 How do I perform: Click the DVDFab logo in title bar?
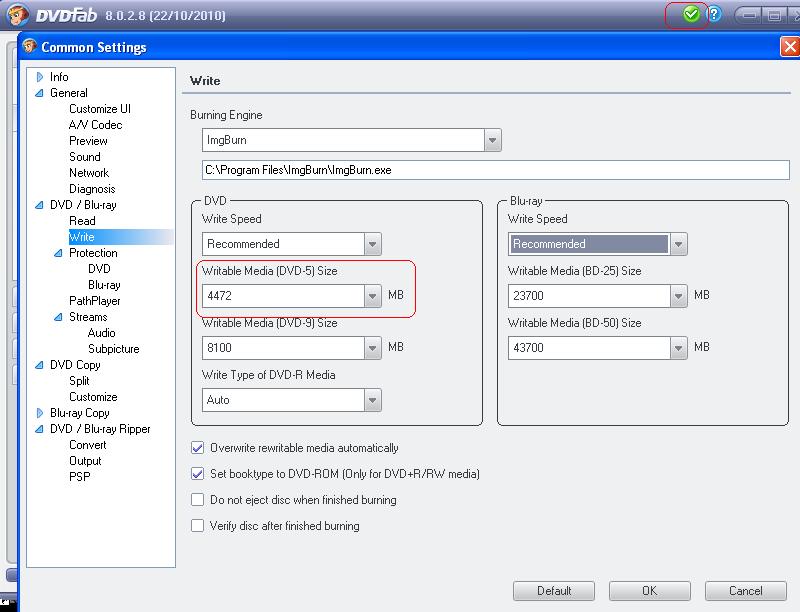[x=13, y=15]
